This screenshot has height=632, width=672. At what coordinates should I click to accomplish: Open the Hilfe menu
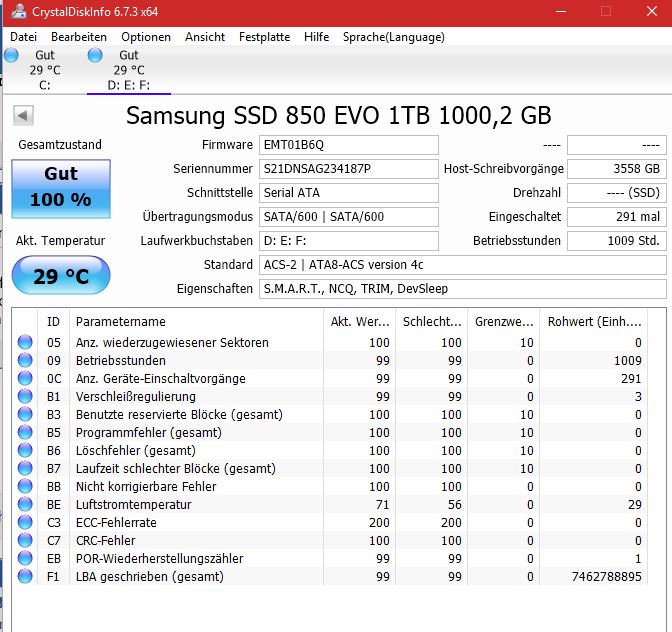317,37
